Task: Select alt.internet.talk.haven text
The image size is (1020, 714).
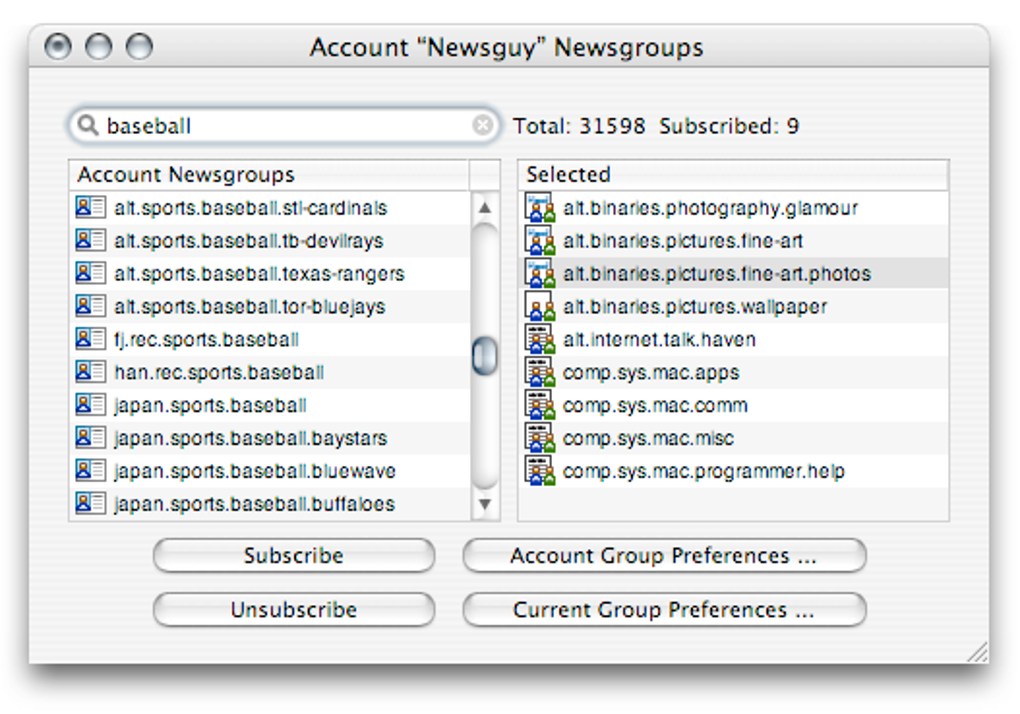Action: click(x=659, y=339)
